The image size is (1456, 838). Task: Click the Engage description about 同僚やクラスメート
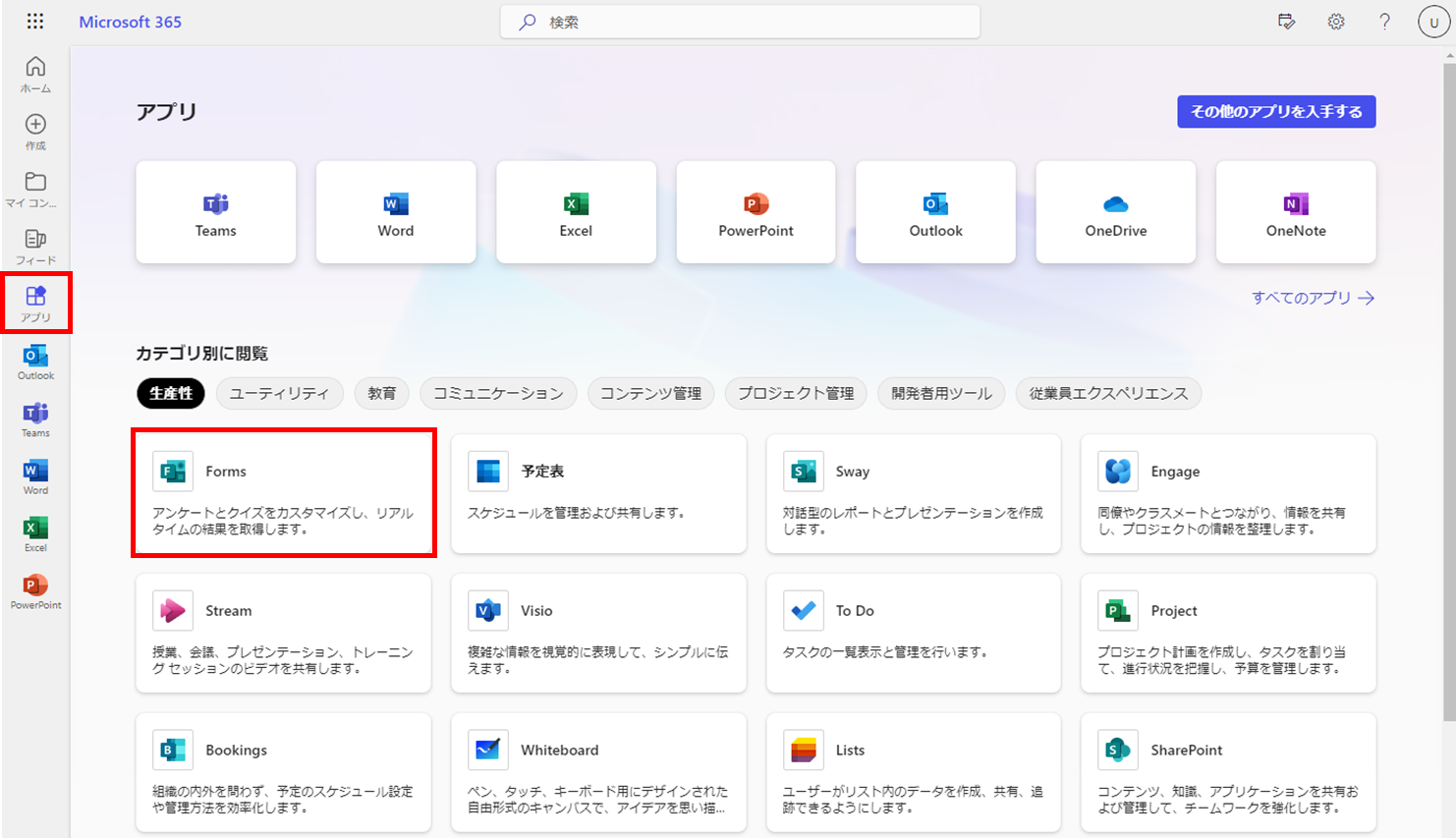pyautogui.click(x=1221, y=521)
